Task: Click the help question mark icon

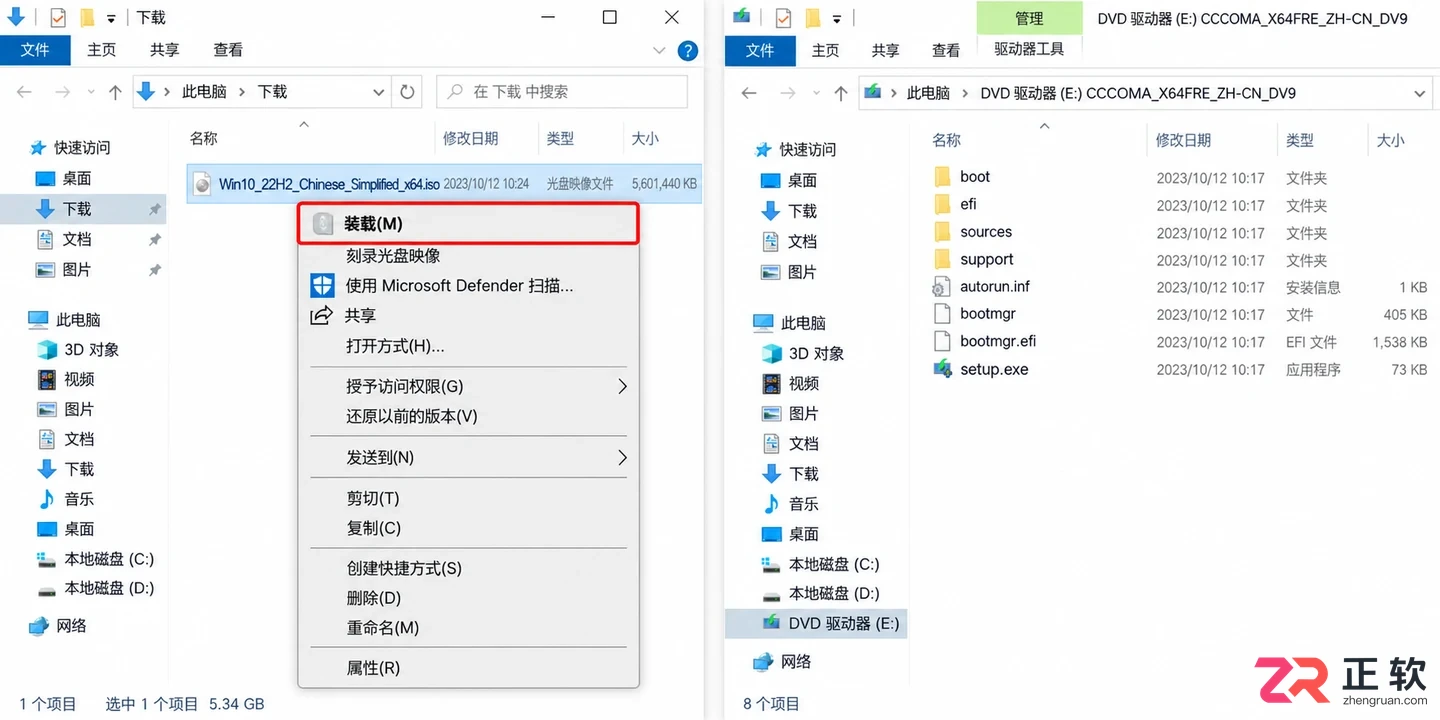Action: coord(687,50)
